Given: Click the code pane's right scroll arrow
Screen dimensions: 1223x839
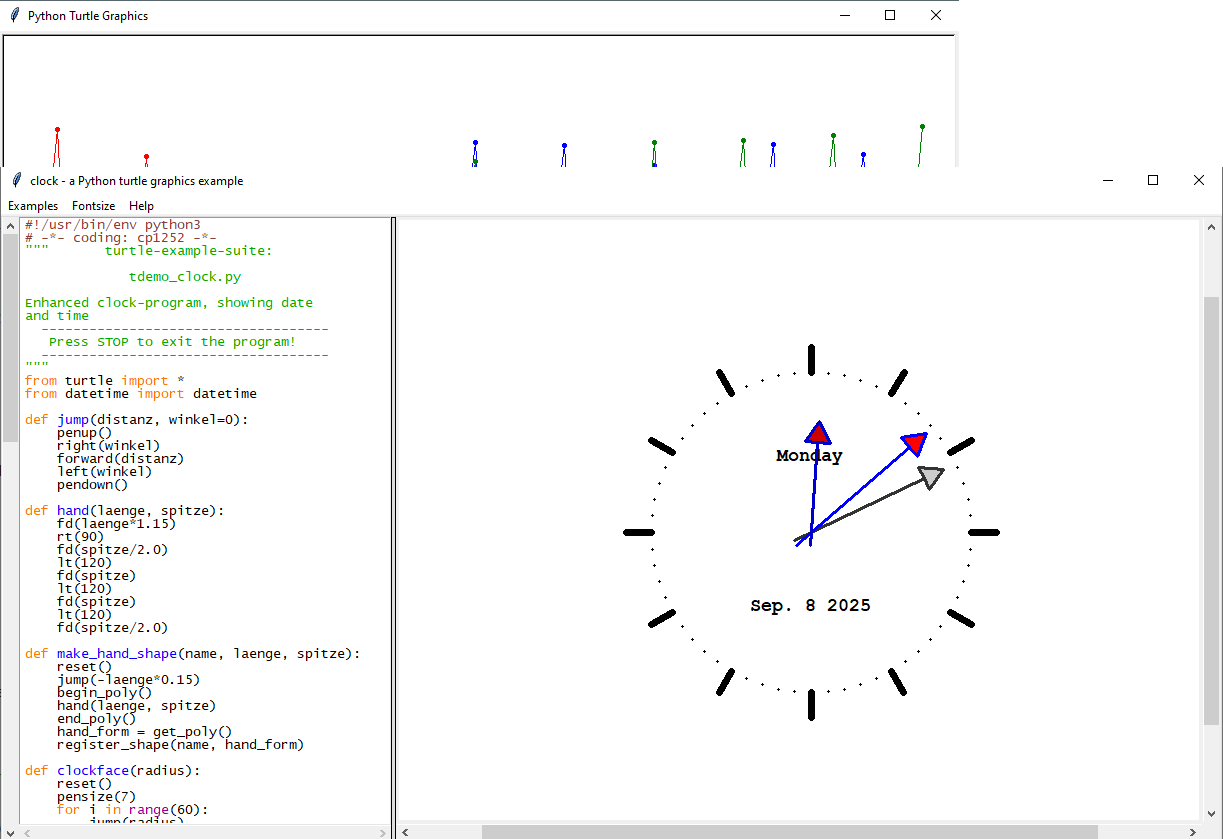Looking at the screenshot, I should (x=383, y=832).
